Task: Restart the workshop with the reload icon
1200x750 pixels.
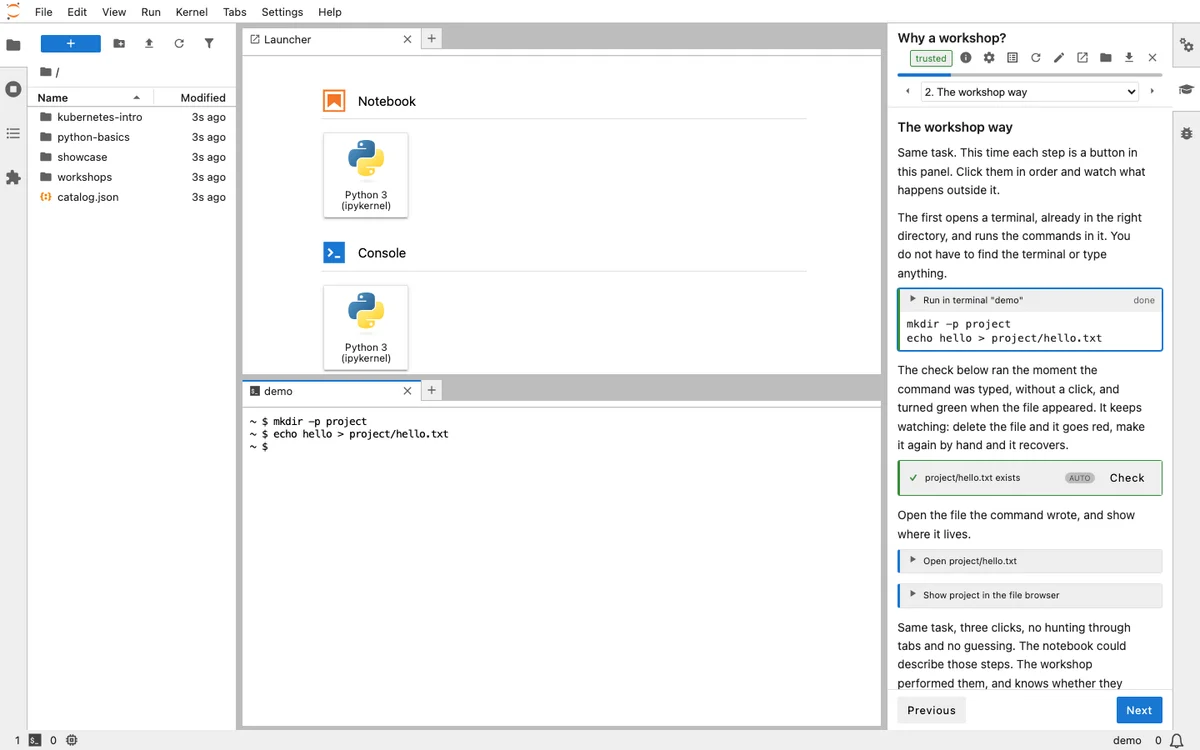Action: [1036, 58]
